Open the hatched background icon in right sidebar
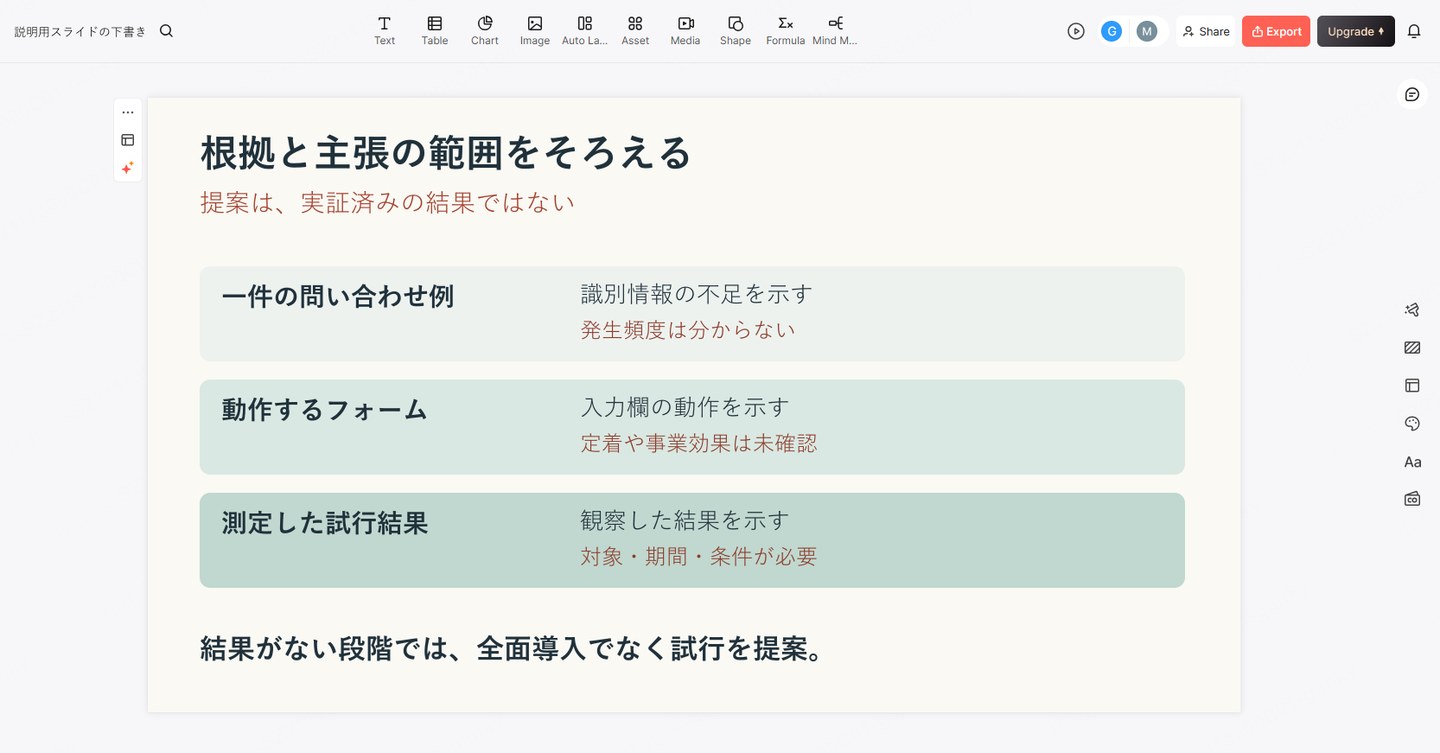Image resolution: width=1440 pixels, height=753 pixels. [x=1412, y=348]
